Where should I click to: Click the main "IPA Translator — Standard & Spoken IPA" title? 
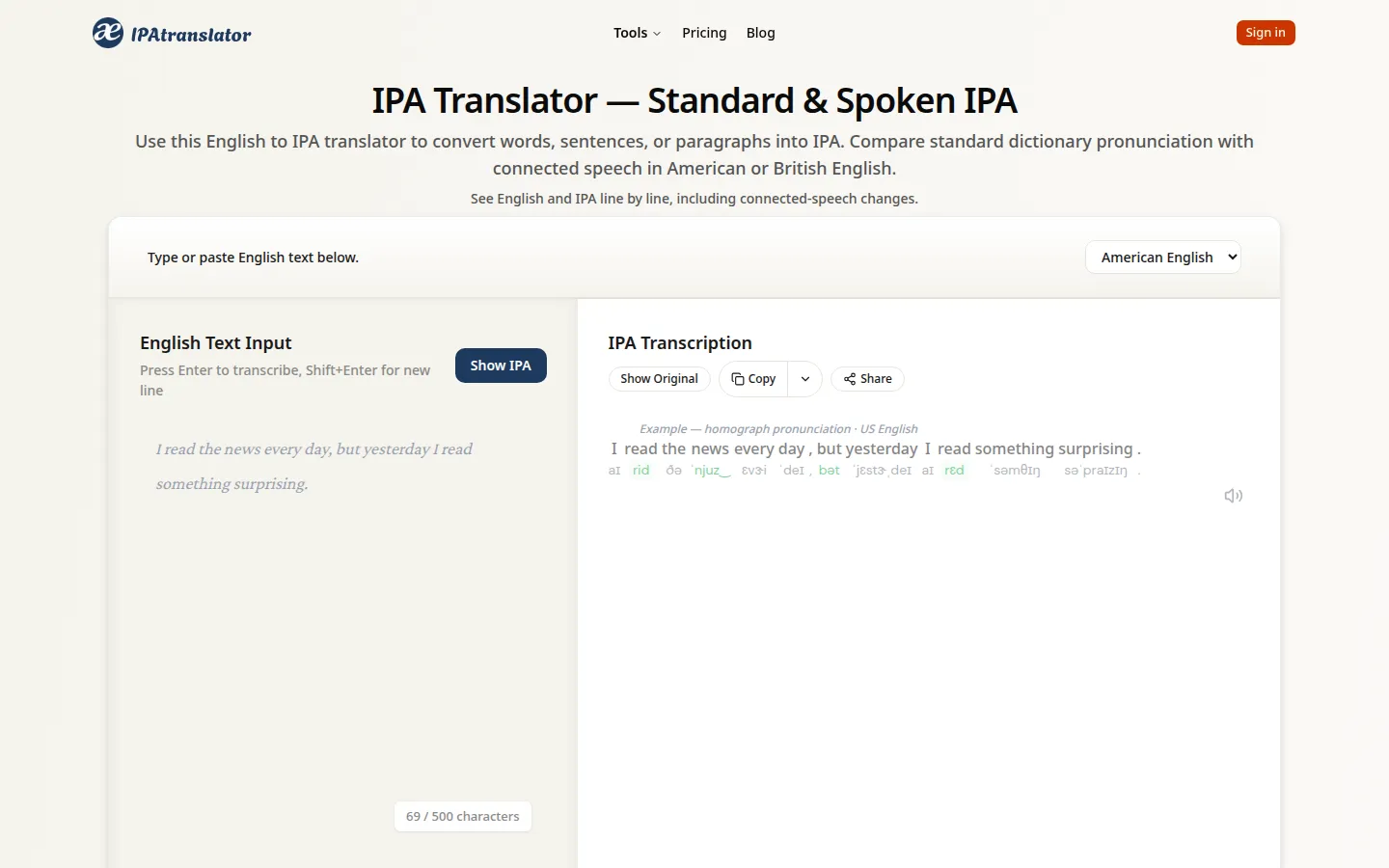[x=694, y=100]
